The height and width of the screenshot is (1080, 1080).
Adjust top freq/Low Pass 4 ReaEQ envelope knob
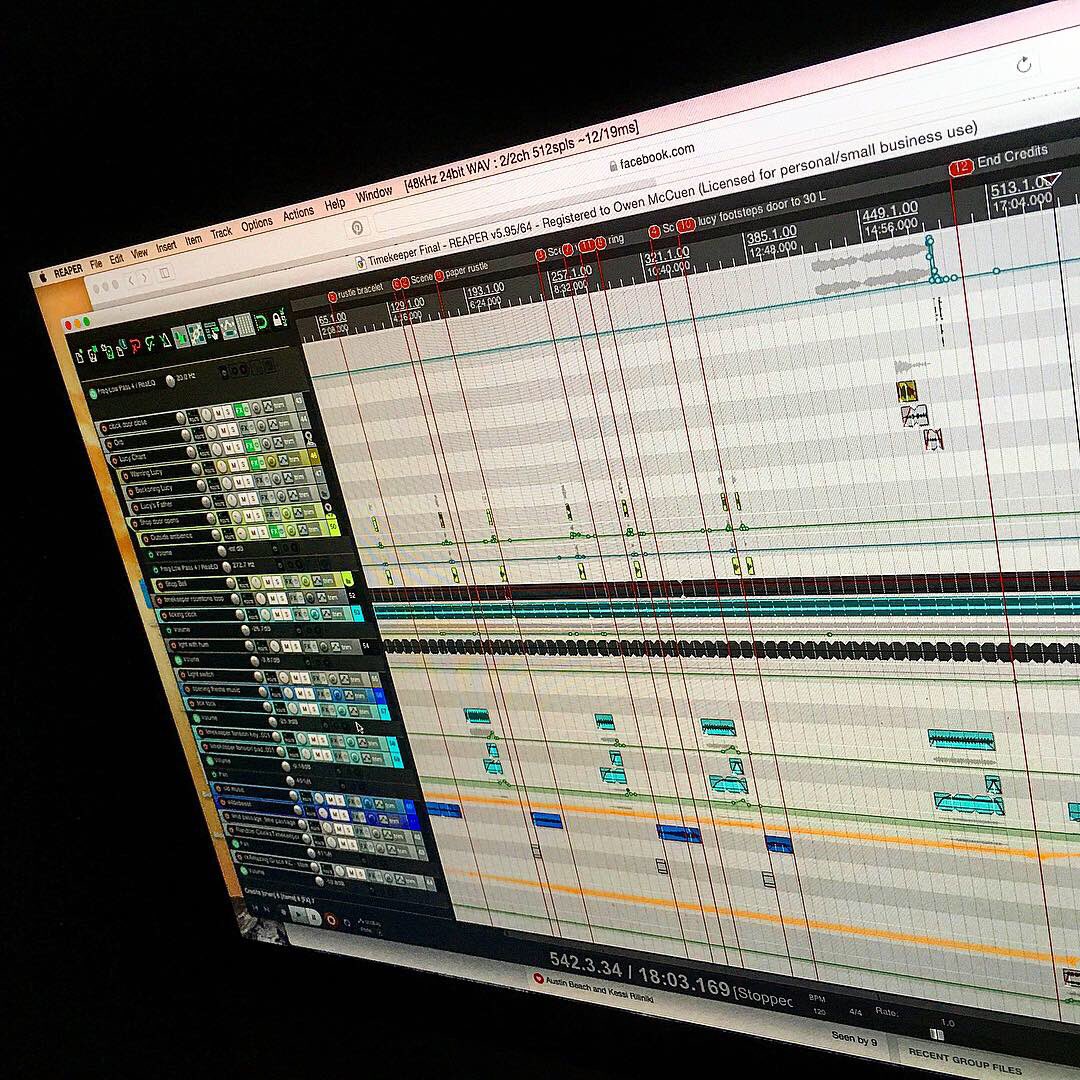tap(170, 381)
